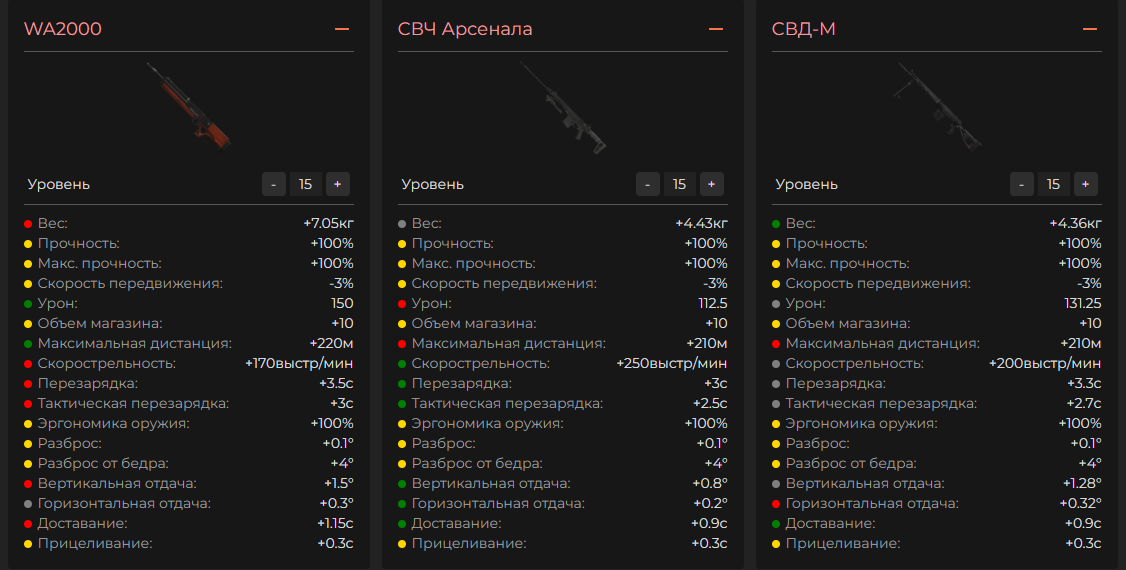Image resolution: width=1126 pixels, height=570 pixels.
Task: Click the СВЧ Арсенала level value field
Action: (680, 184)
